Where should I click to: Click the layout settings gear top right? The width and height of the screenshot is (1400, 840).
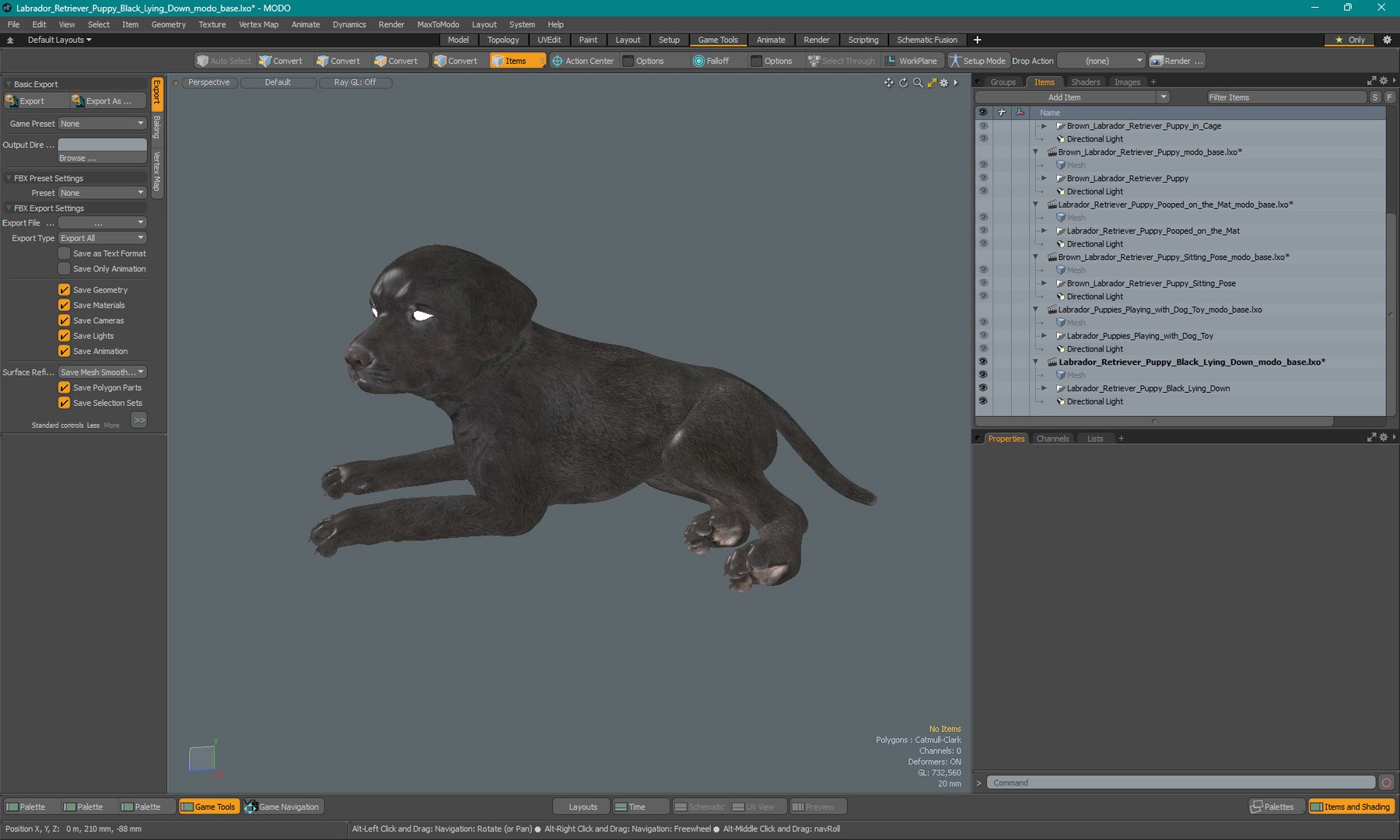coord(1387,40)
